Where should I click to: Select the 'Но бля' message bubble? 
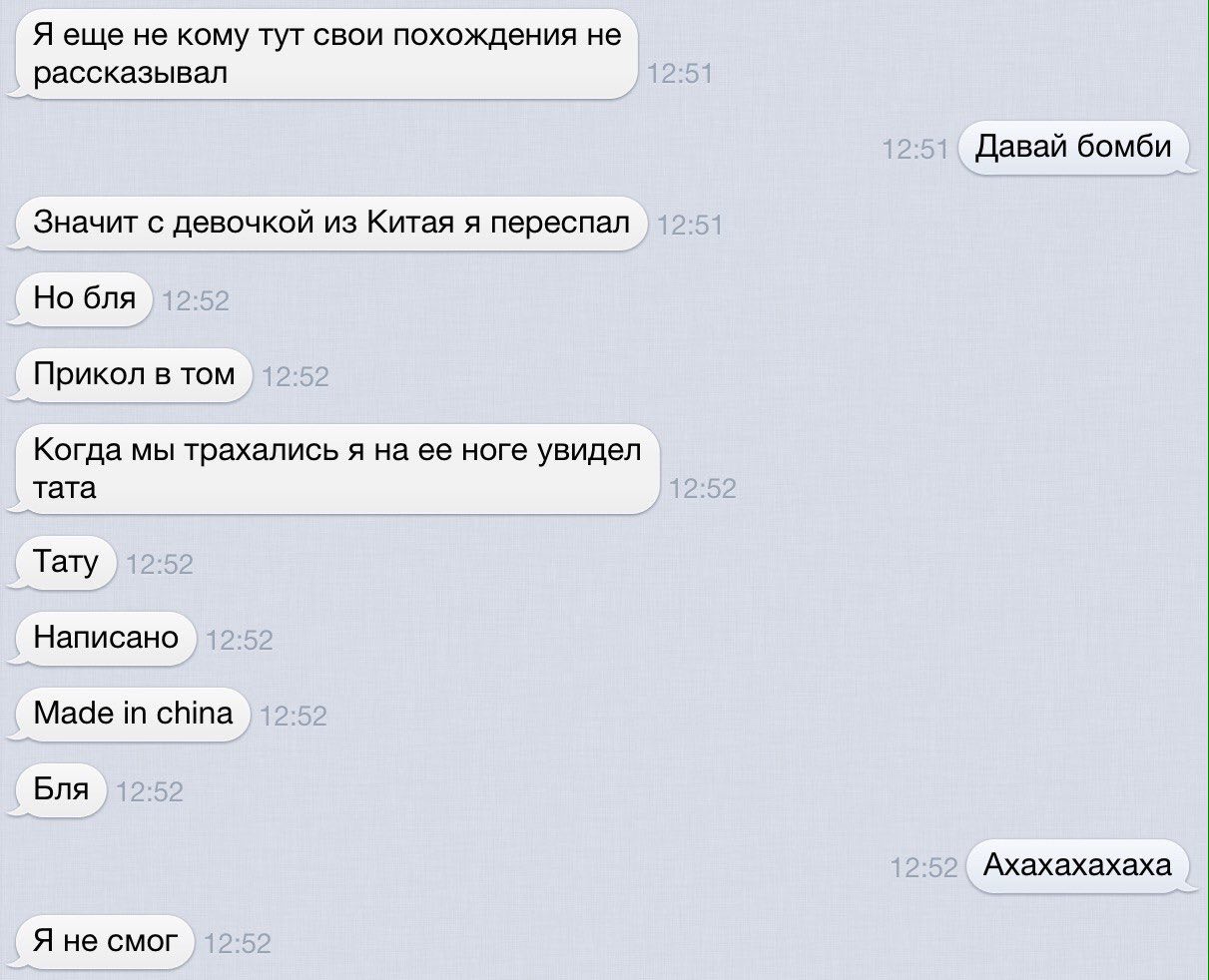click(84, 298)
